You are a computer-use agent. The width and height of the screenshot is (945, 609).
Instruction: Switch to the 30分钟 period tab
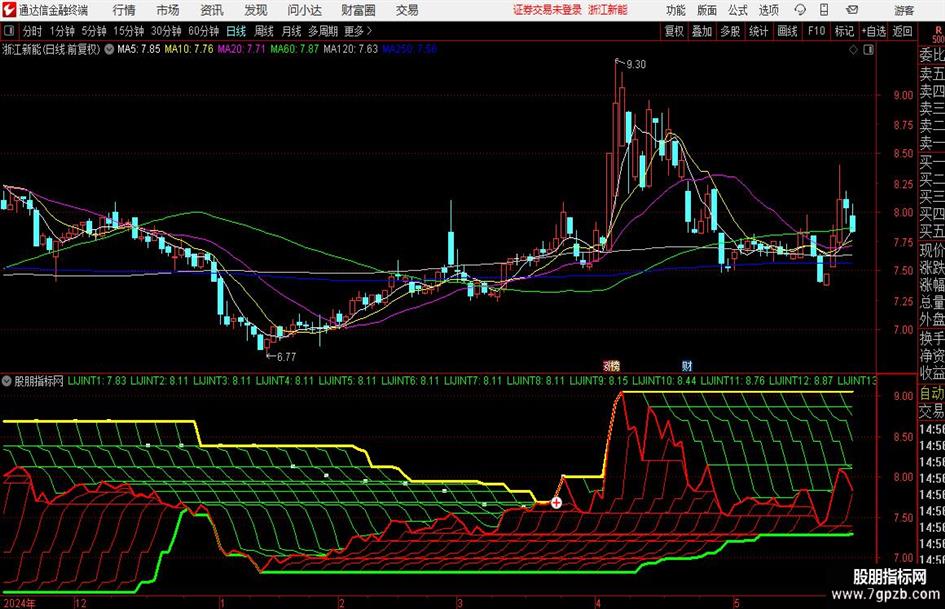click(166, 31)
